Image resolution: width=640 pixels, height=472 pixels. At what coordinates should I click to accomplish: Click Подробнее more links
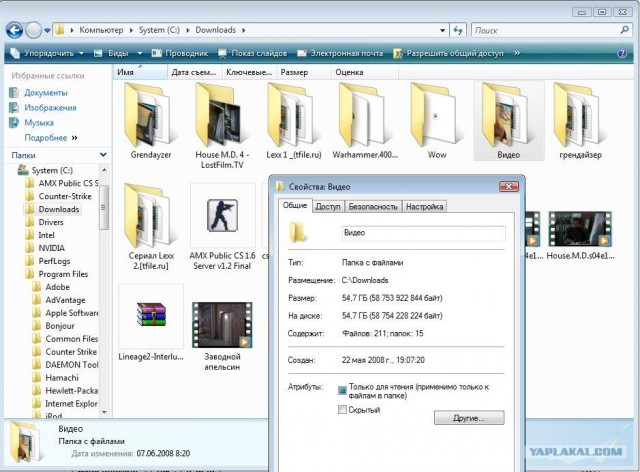51,138
